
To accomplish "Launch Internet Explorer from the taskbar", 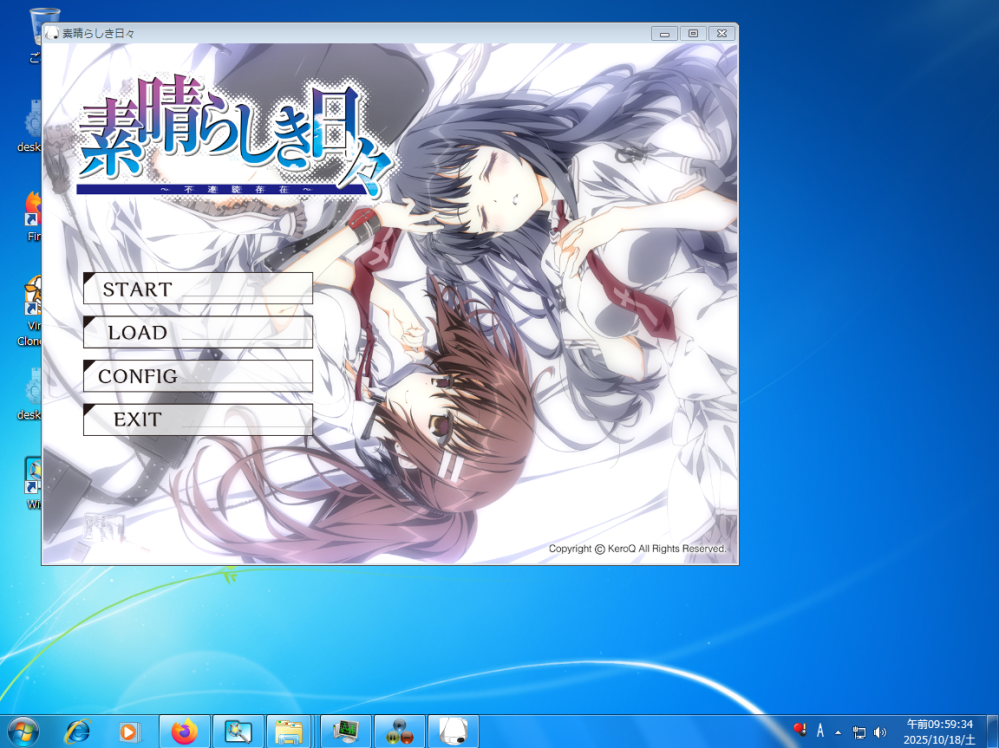I will point(78,732).
